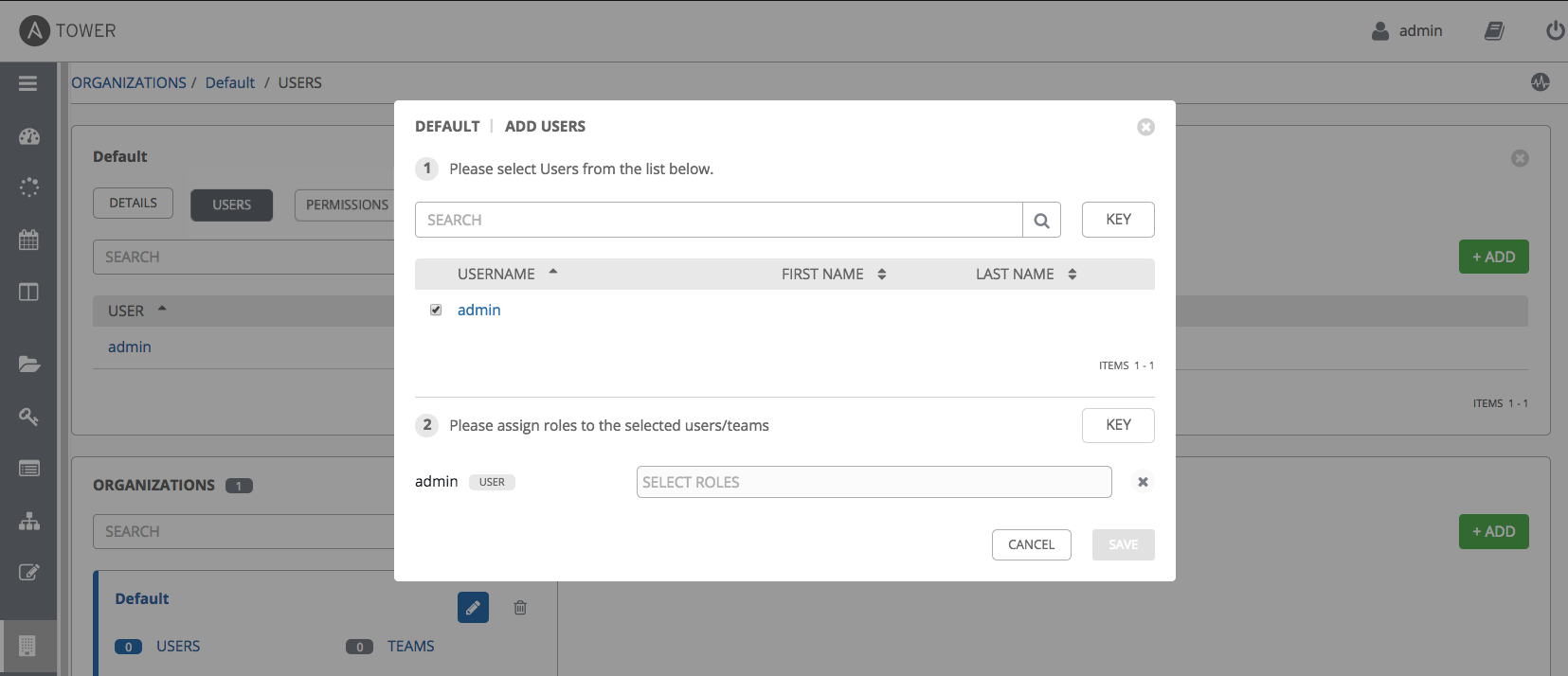Open the Dashboard gauge icon in sidebar

[x=29, y=136]
